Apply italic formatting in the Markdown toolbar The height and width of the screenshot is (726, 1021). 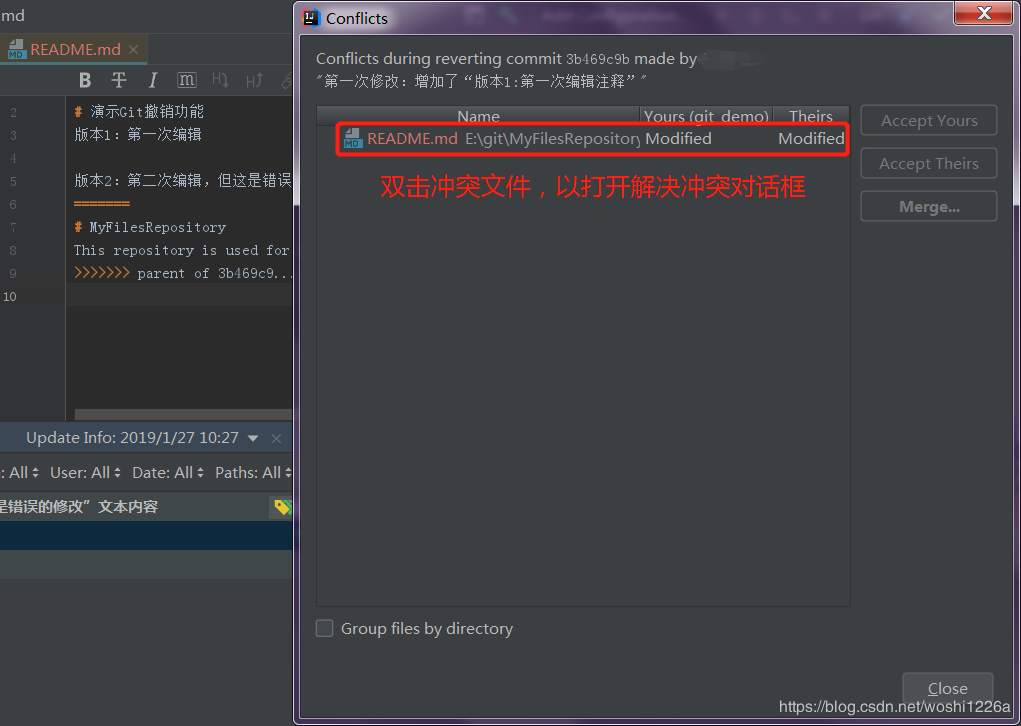tap(151, 80)
